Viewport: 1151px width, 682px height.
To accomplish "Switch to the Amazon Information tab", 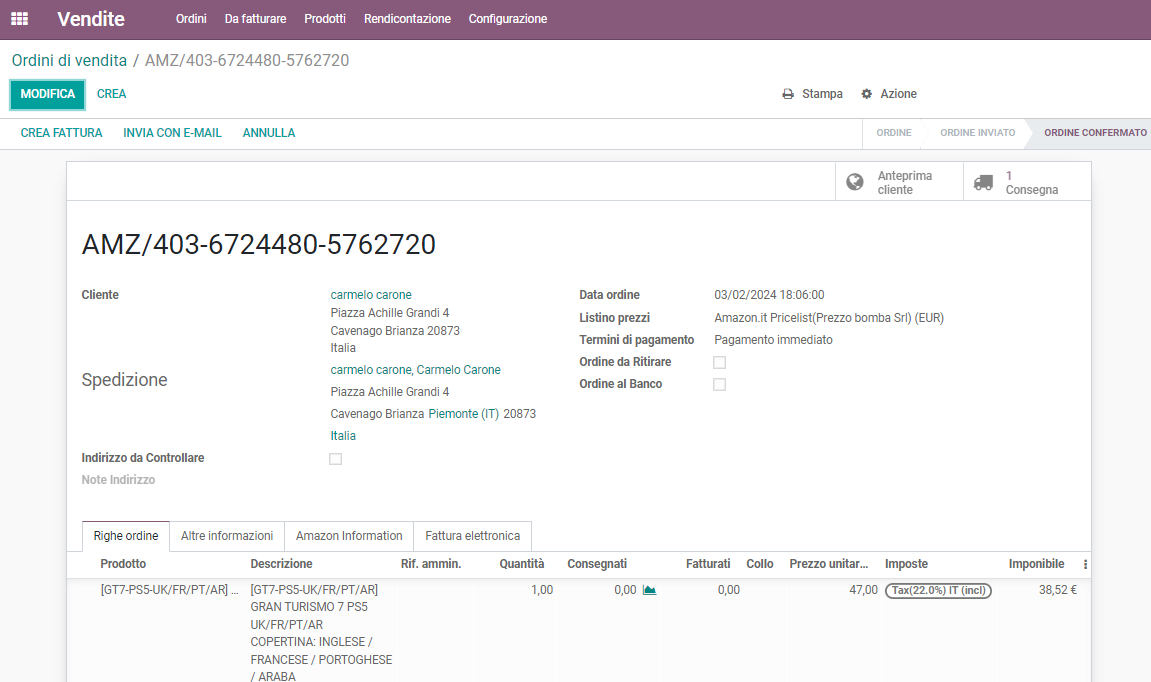I will coord(349,536).
